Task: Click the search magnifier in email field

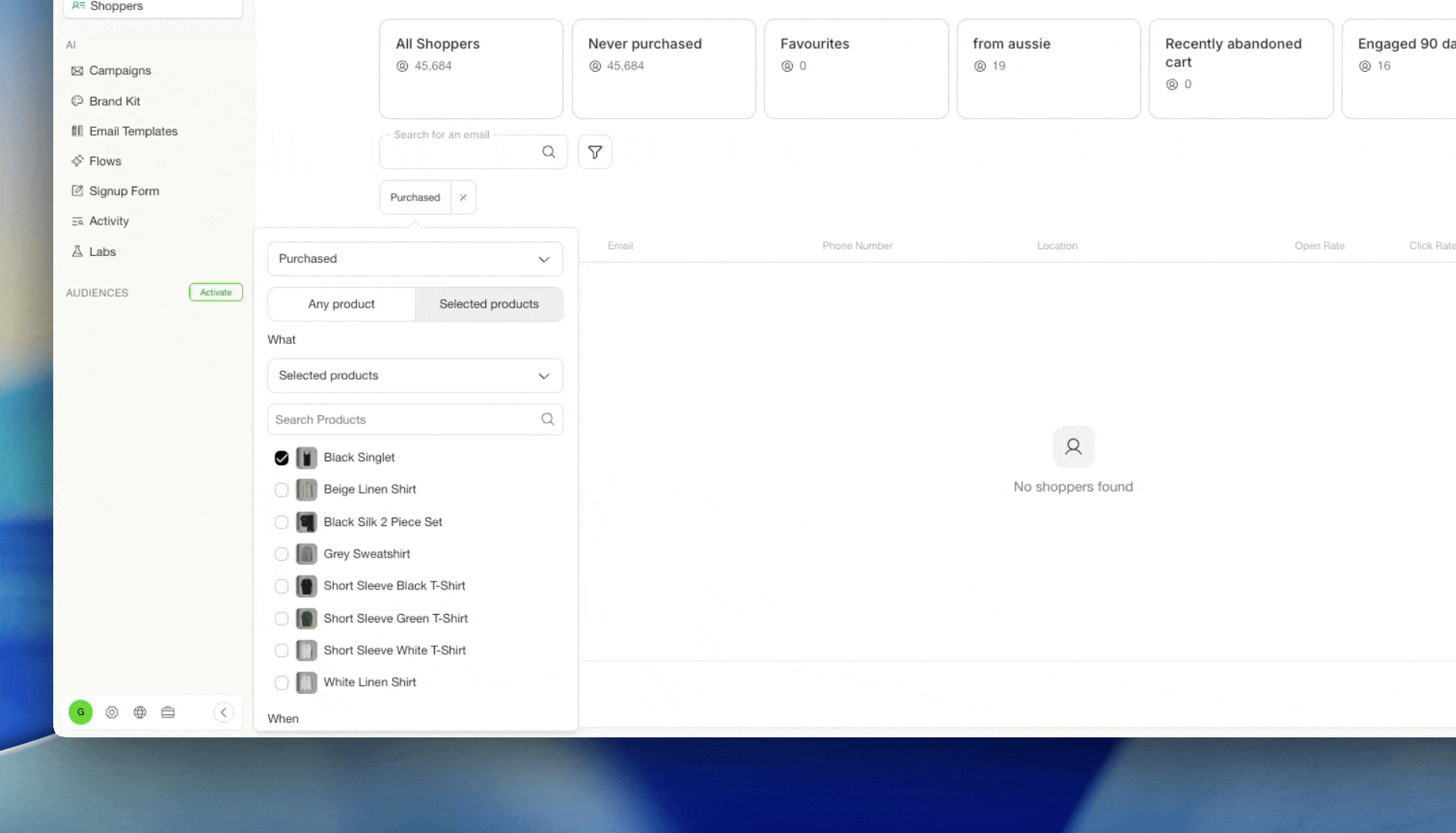Action: point(548,152)
